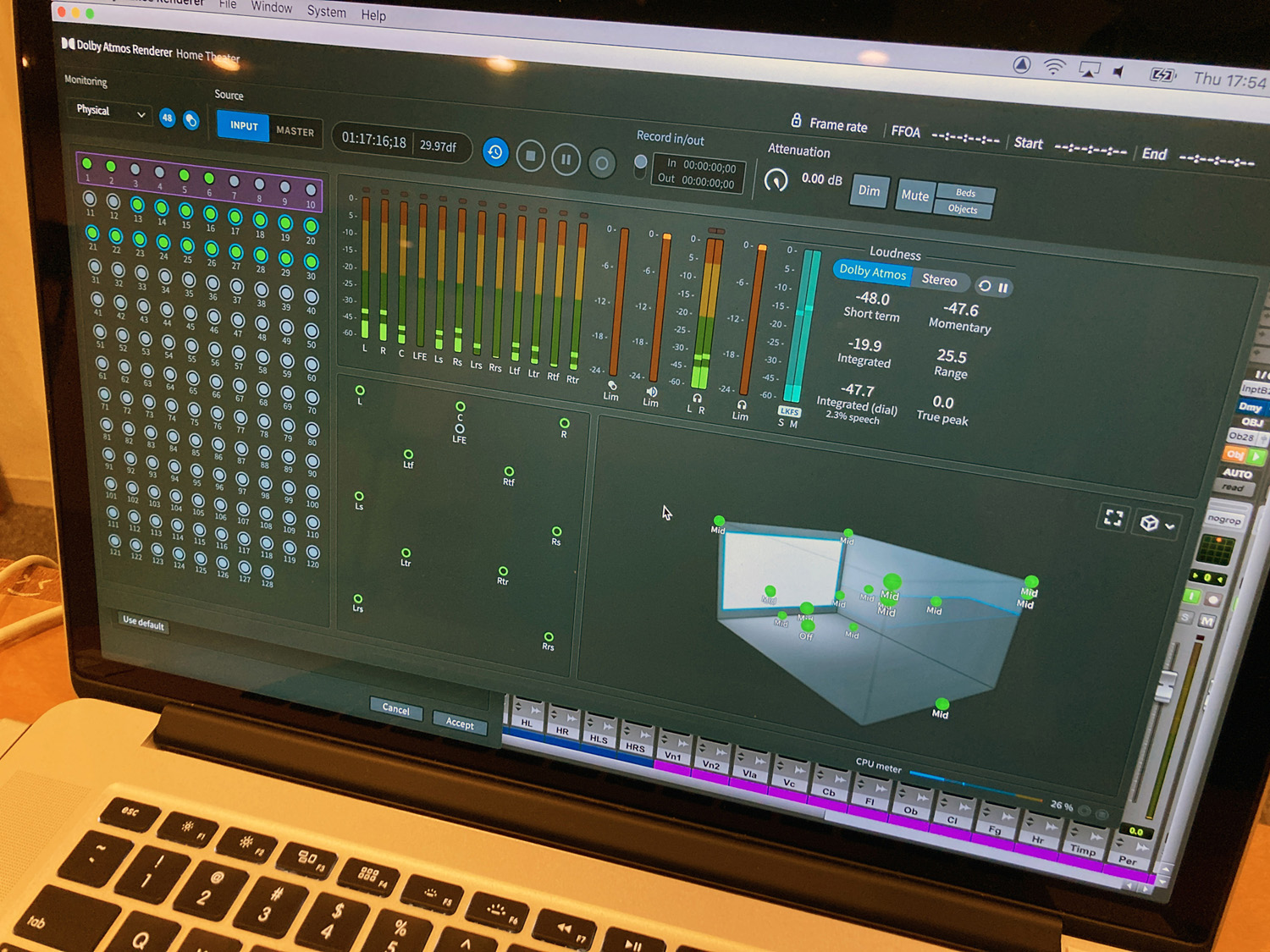Screen dimensions: 1270x952
Task: Toggle the Mute button
Action: (x=914, y=195)
